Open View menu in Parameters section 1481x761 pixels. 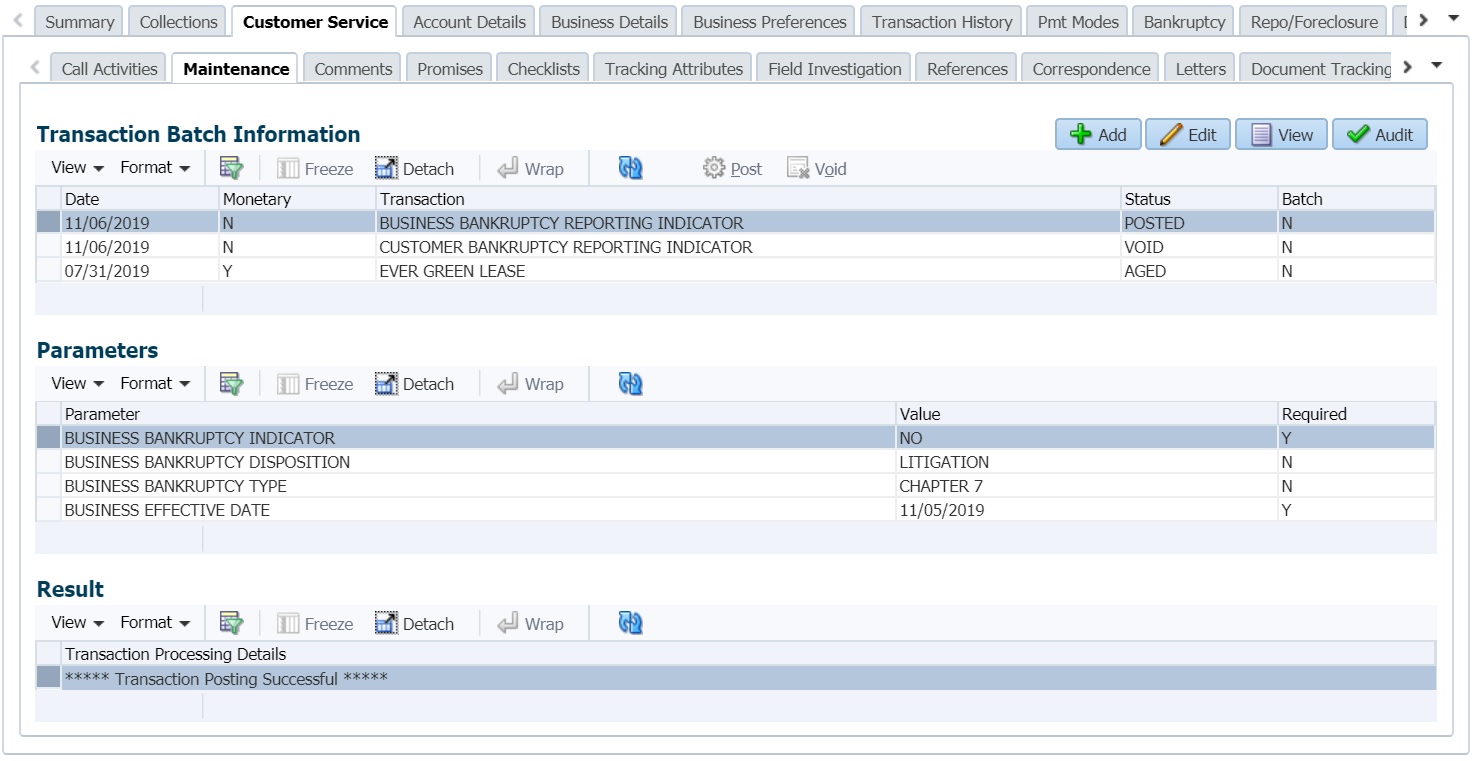click(x=78, y=383)
